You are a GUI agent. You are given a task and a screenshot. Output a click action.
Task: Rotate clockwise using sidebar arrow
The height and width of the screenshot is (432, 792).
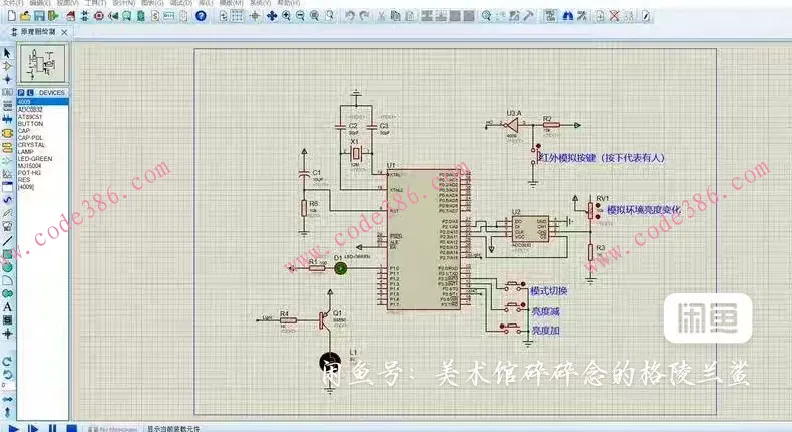point(7,362)
